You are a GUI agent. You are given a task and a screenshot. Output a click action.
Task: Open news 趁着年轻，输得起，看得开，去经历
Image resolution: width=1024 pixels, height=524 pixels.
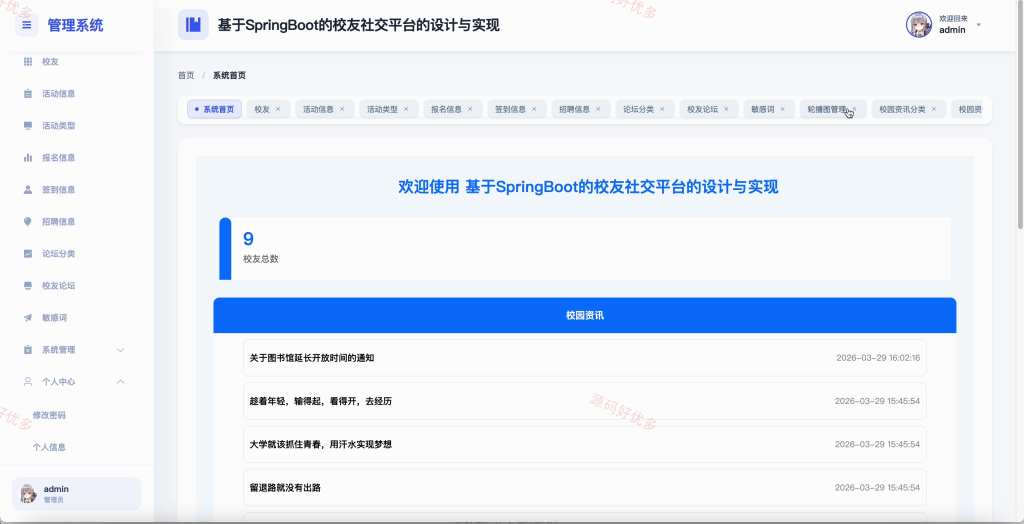(584, 401)
